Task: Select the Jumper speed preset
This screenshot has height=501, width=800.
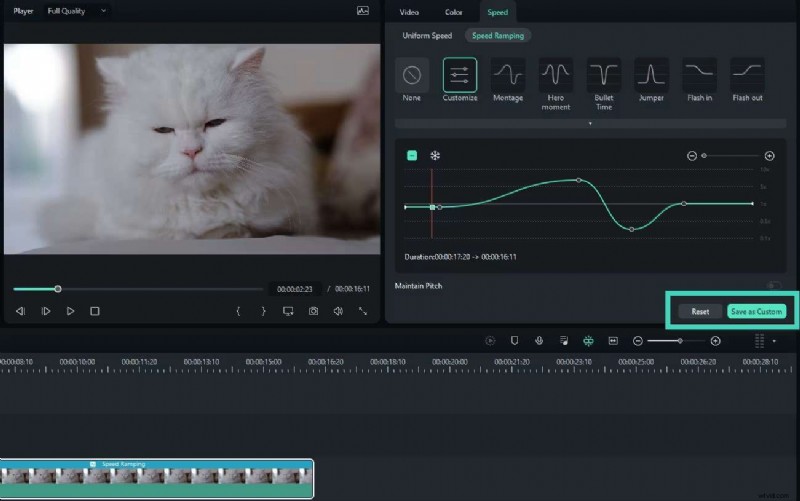Action: pyautogui.click(x=651, y=75)
